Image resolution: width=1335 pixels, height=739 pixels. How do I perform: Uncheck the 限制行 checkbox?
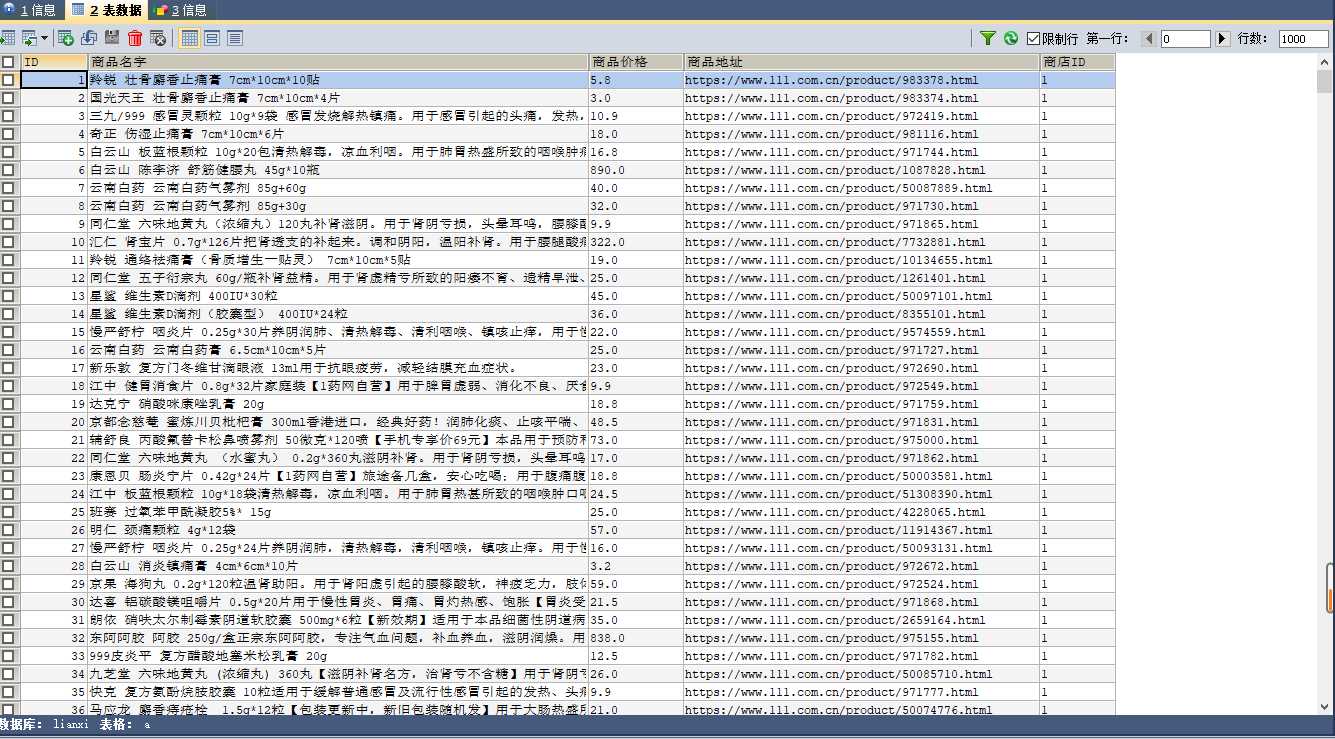click(1034, 38)
